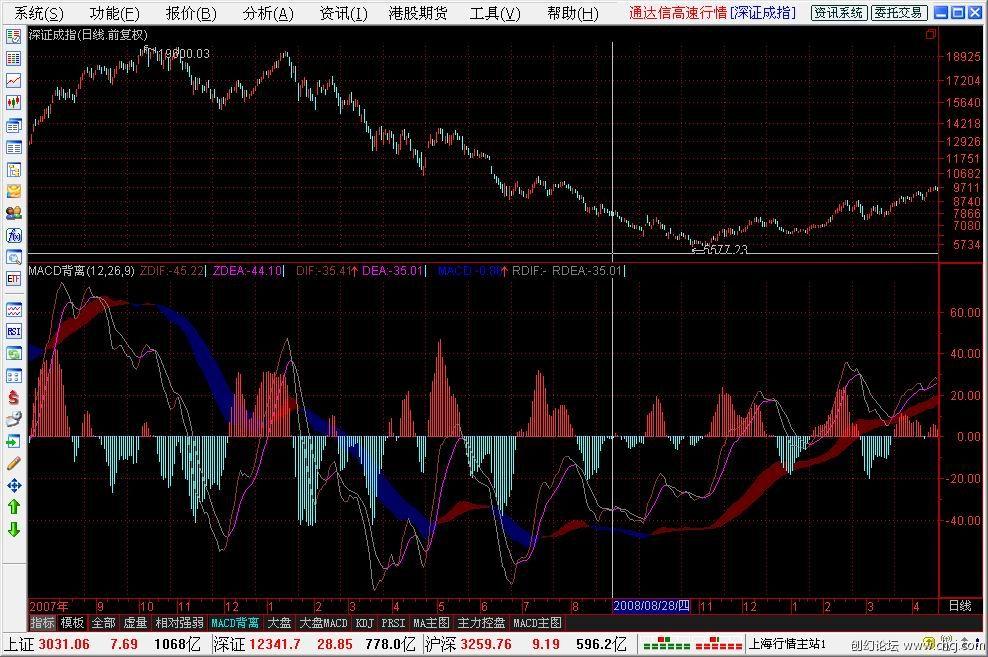Switch to the 相对强弱 tab
This screenshot has width=988, height=657.
pyautogui.click(x=179, y=623)
